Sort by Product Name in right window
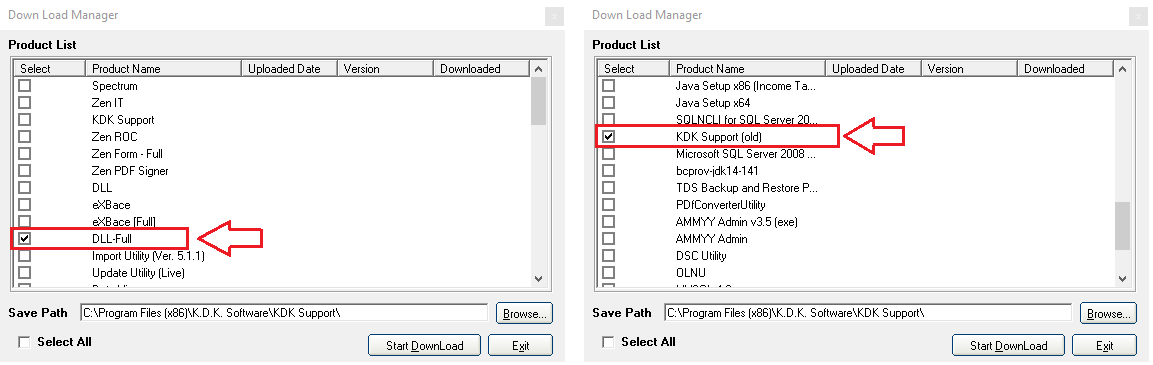Viewport: 1153px width, 365px height. click(x=747, y=68)
